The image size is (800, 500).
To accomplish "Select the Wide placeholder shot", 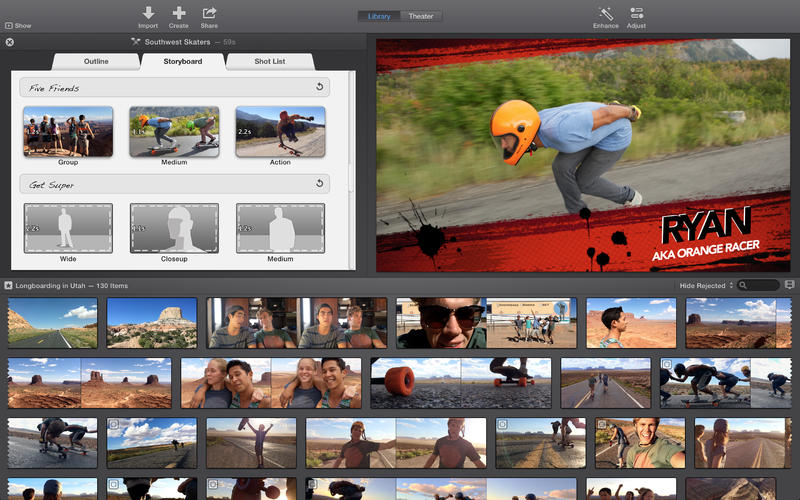I will pos(68,228).
